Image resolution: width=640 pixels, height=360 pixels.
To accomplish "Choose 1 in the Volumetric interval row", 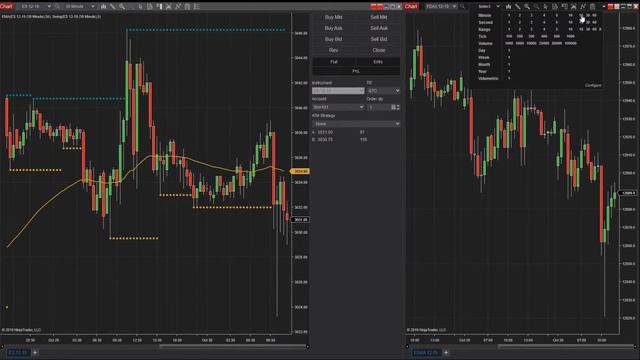I will click(509, 78).
